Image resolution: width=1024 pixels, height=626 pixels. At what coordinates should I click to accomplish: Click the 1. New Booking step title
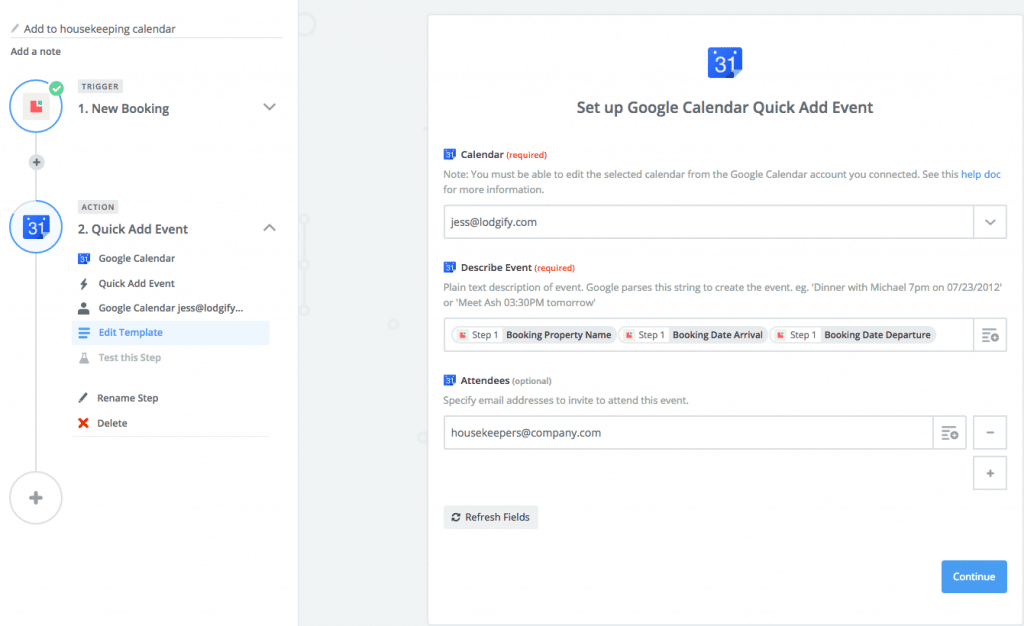[123, 108]
